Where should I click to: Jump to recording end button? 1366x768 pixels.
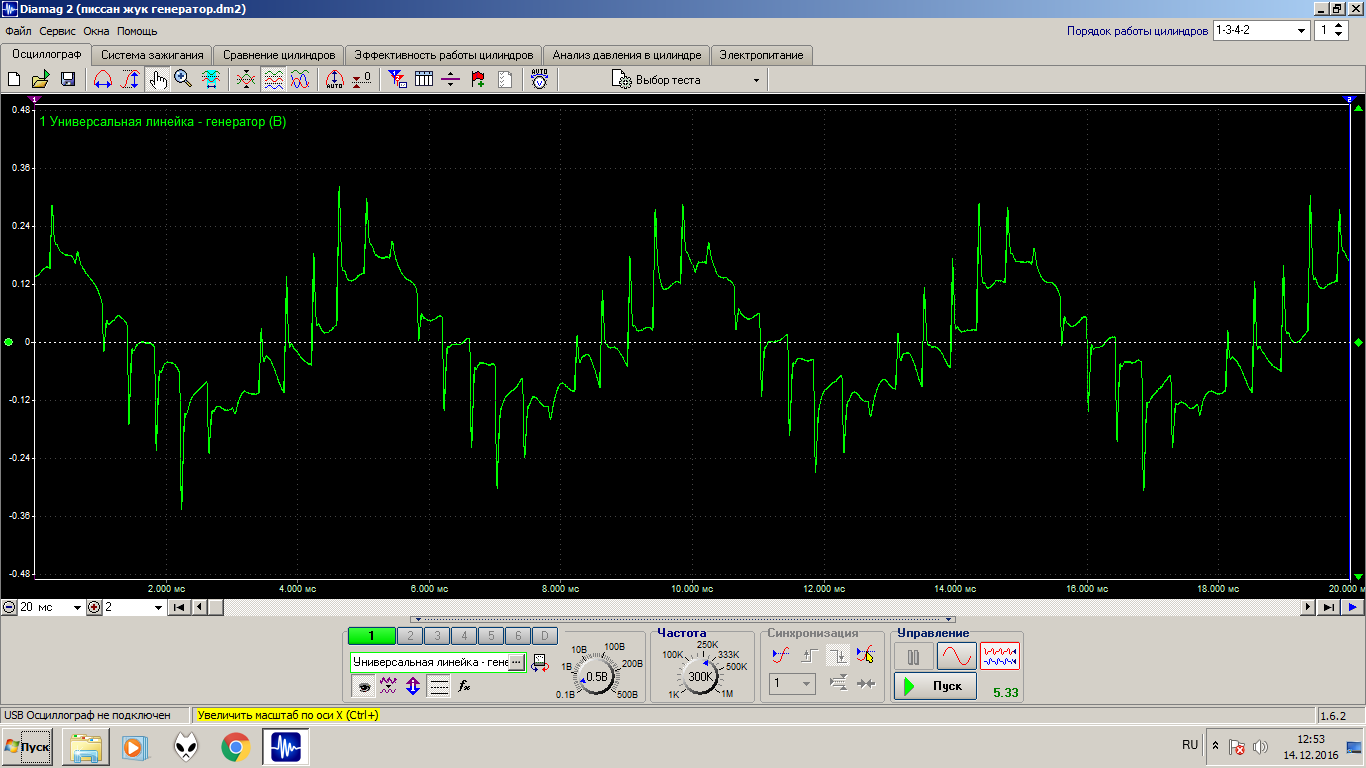point(1329,607)
